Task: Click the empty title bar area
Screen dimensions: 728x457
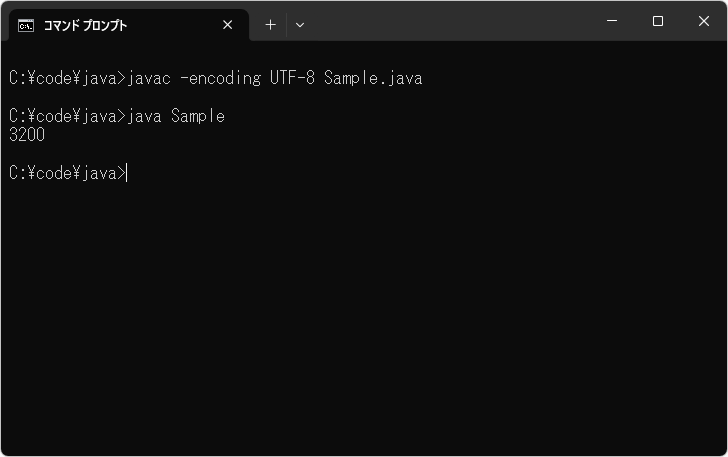Action: tap(450, 21)
